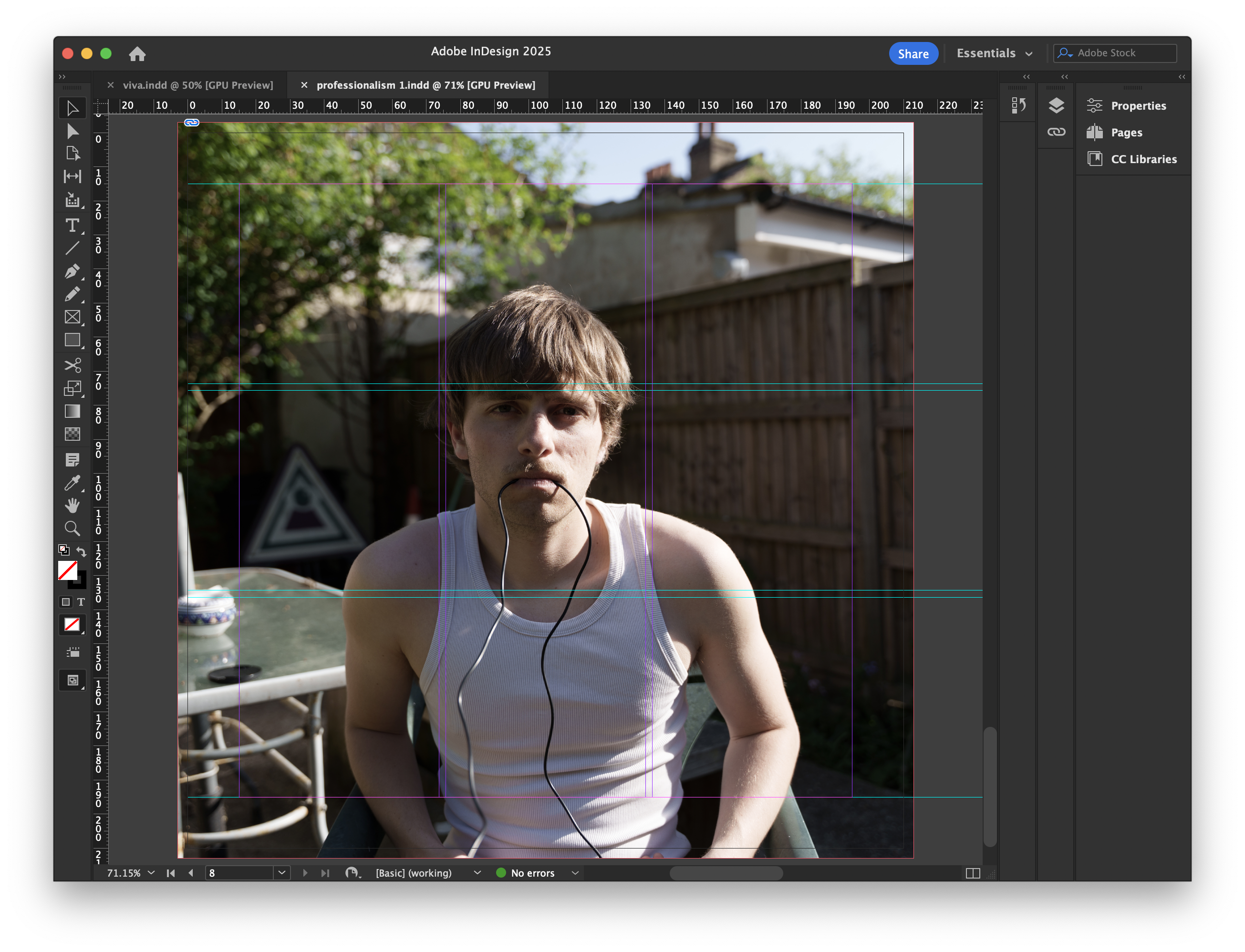Select the Rectangle Frame tool

73,317
